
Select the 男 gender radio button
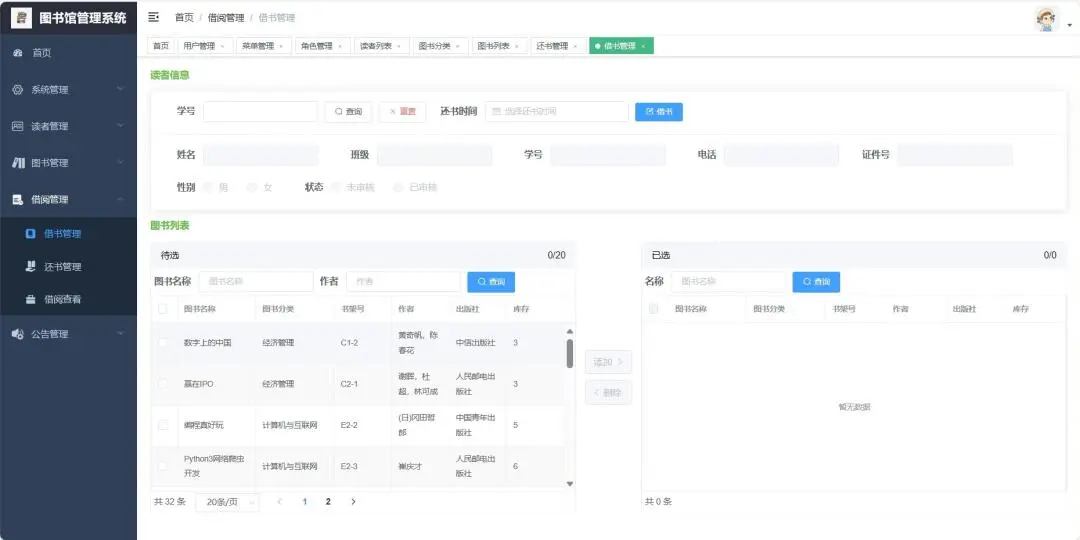[x=209, y=187]
